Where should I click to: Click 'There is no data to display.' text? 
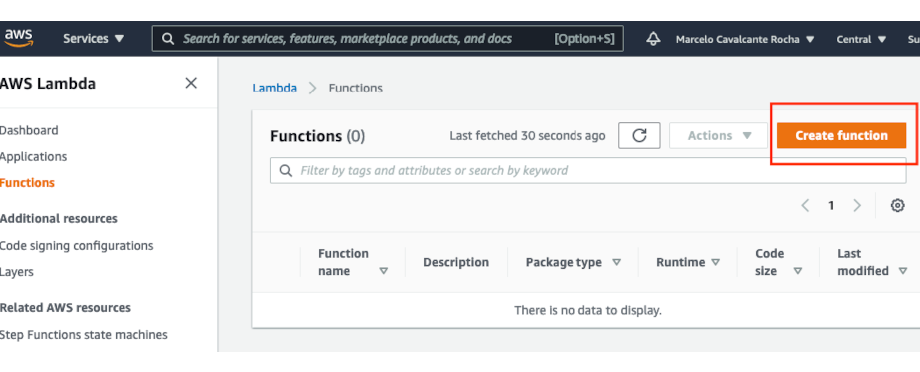point(588,310)
